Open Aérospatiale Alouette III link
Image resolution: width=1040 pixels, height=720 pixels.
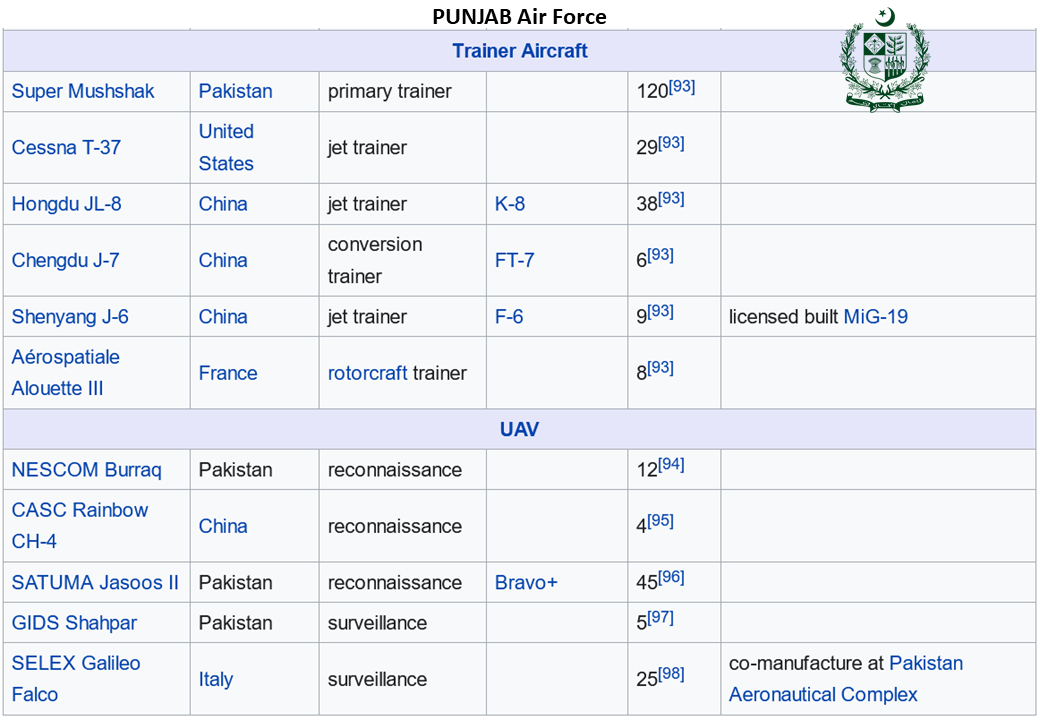click(65, 372)
